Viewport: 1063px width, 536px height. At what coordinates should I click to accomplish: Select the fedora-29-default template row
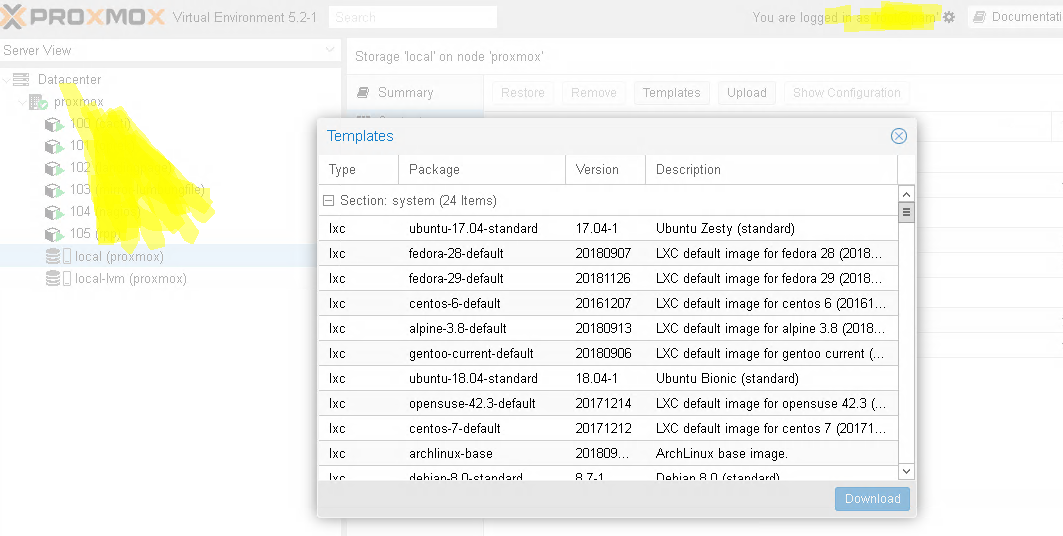(608, 279)
